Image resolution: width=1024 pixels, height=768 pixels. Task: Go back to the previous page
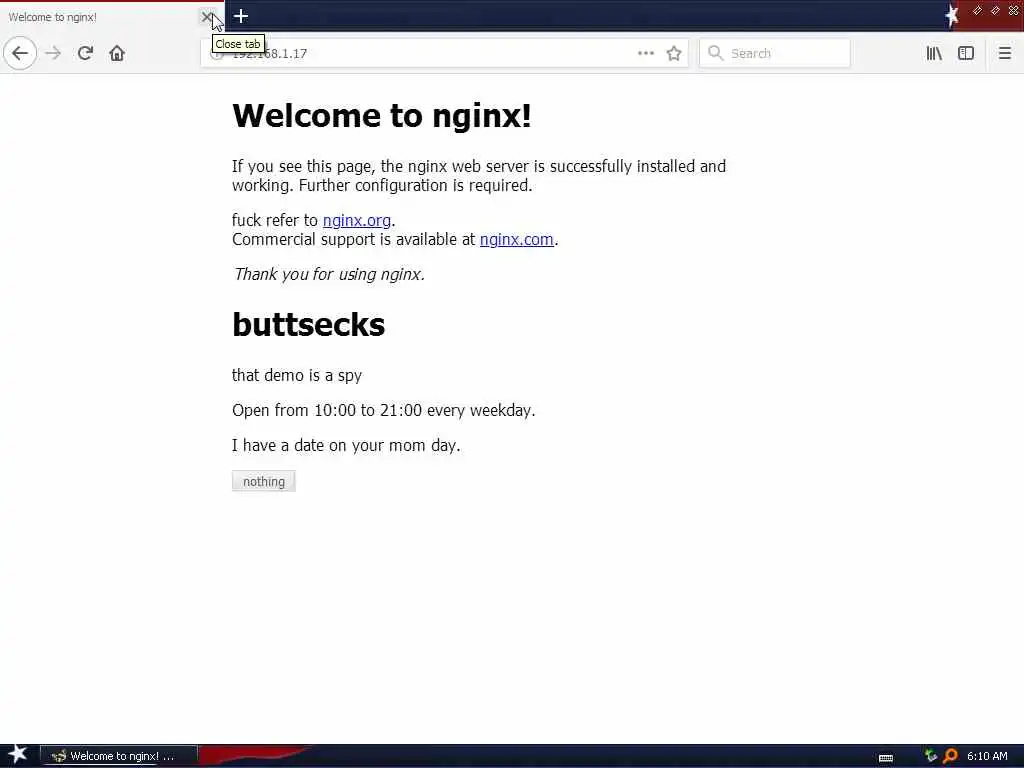tap(20, 53)
